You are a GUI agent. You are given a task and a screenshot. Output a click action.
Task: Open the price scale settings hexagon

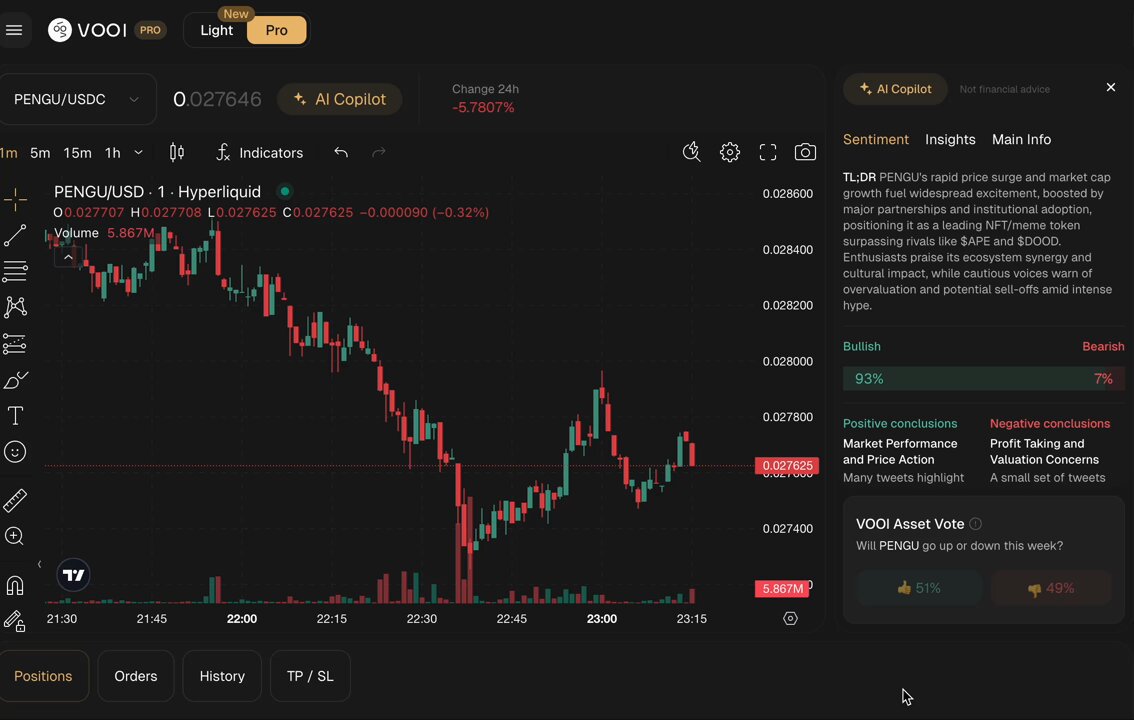(x=790, y=618)
